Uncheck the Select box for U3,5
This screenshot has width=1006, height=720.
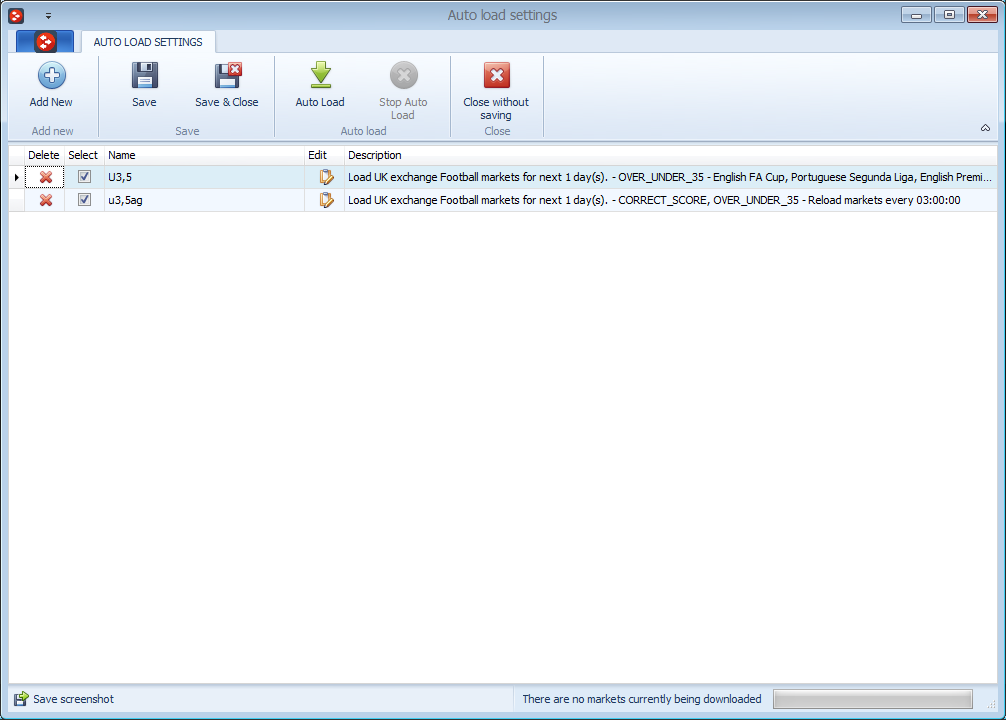pyautogui.click(x=84, y=176)
